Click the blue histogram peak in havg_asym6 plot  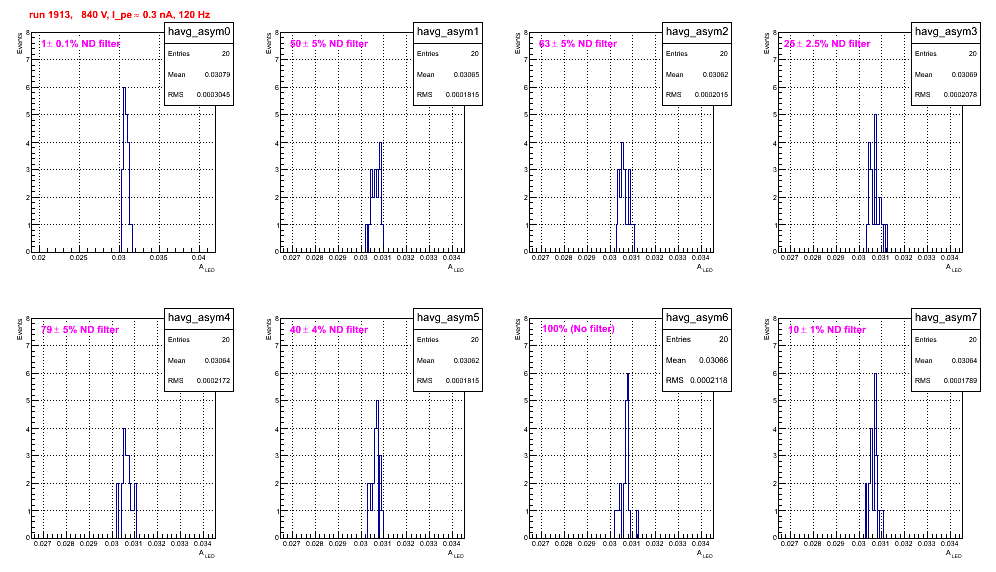[x=628, y=375]
